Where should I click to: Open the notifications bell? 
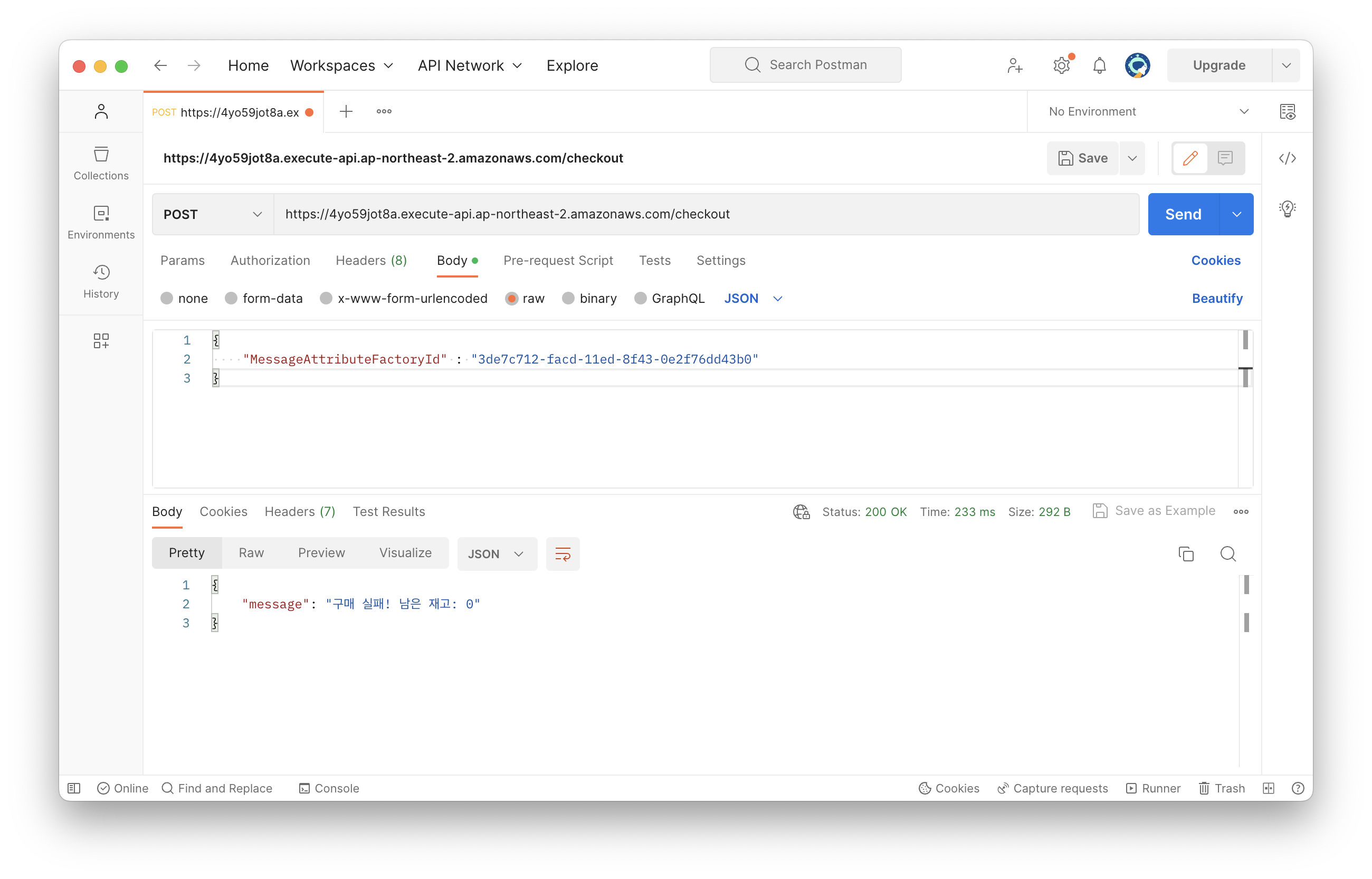tap(1099, 65)
